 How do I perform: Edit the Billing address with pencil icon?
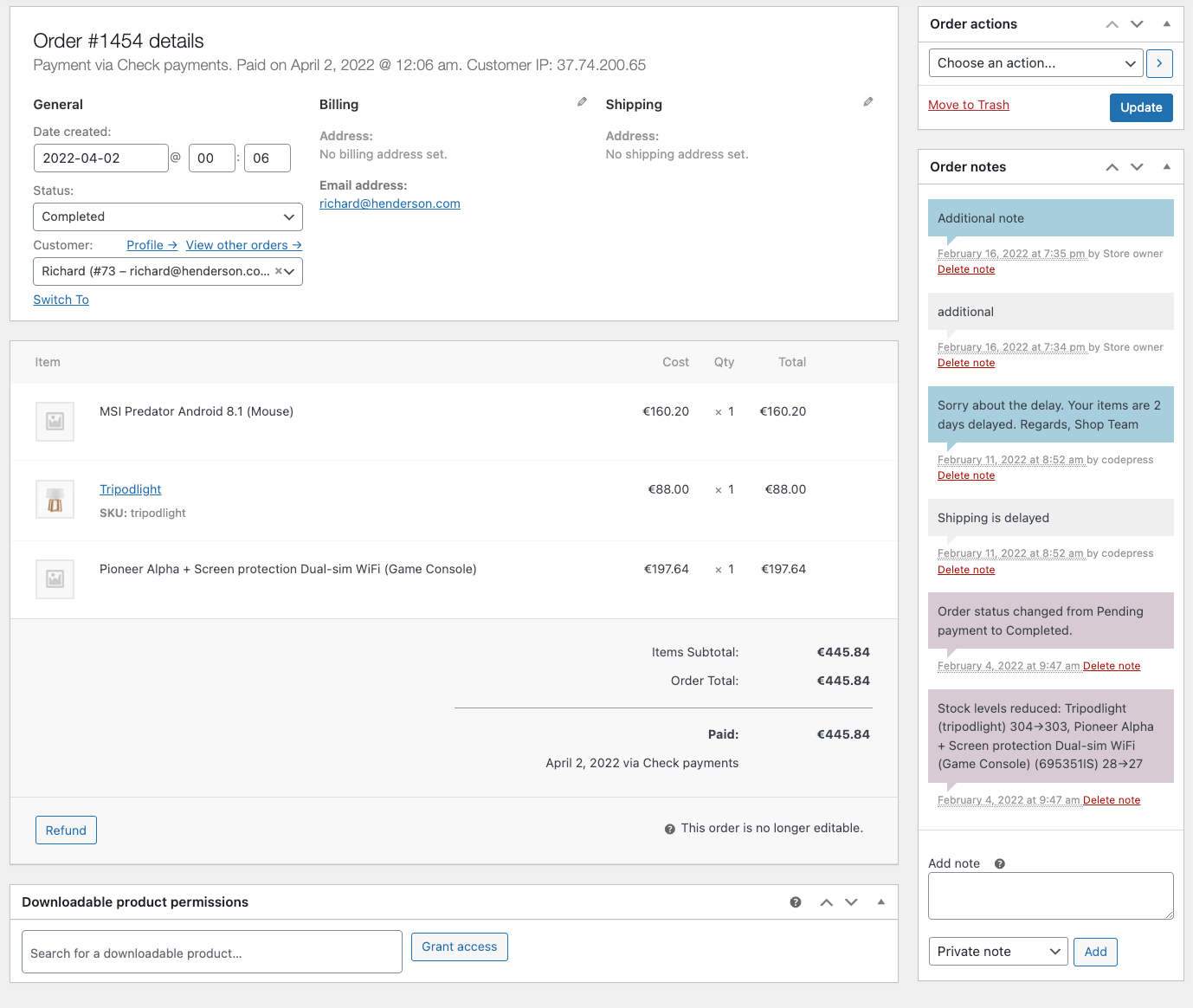click(581, 101)
